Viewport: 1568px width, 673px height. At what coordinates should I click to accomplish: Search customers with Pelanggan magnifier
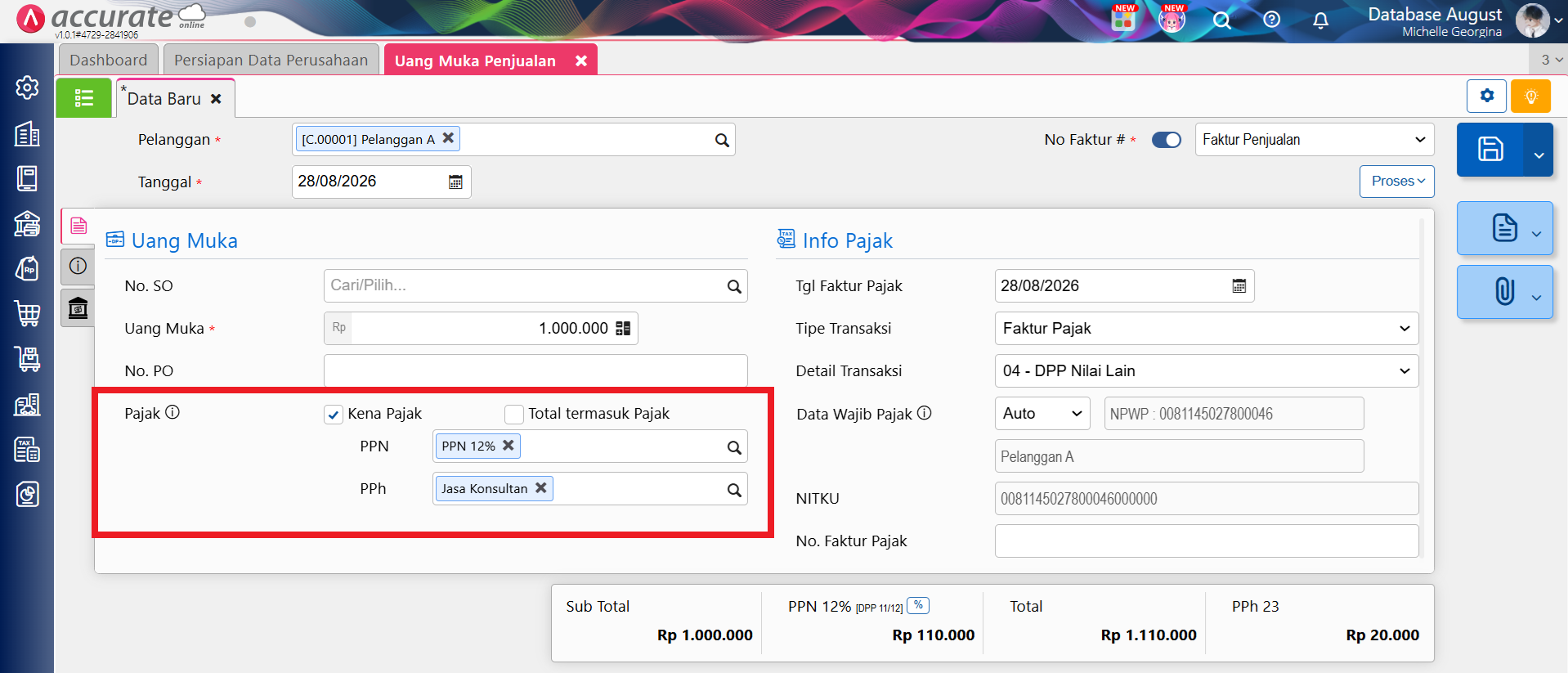[x=722, y=140]
